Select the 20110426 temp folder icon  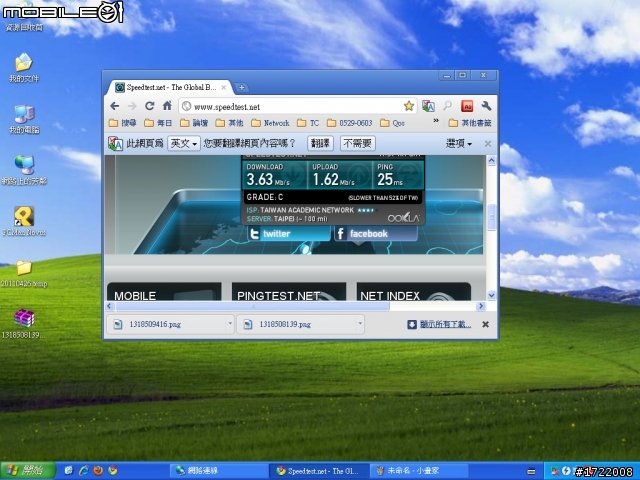[24, 273]
